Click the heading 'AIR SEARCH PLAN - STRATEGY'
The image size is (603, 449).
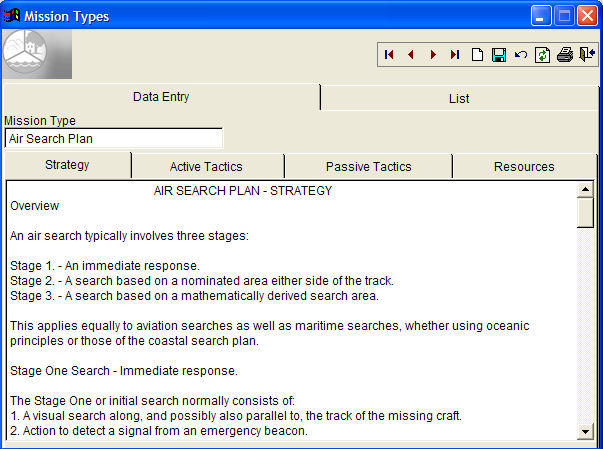(x=243, y=191)
